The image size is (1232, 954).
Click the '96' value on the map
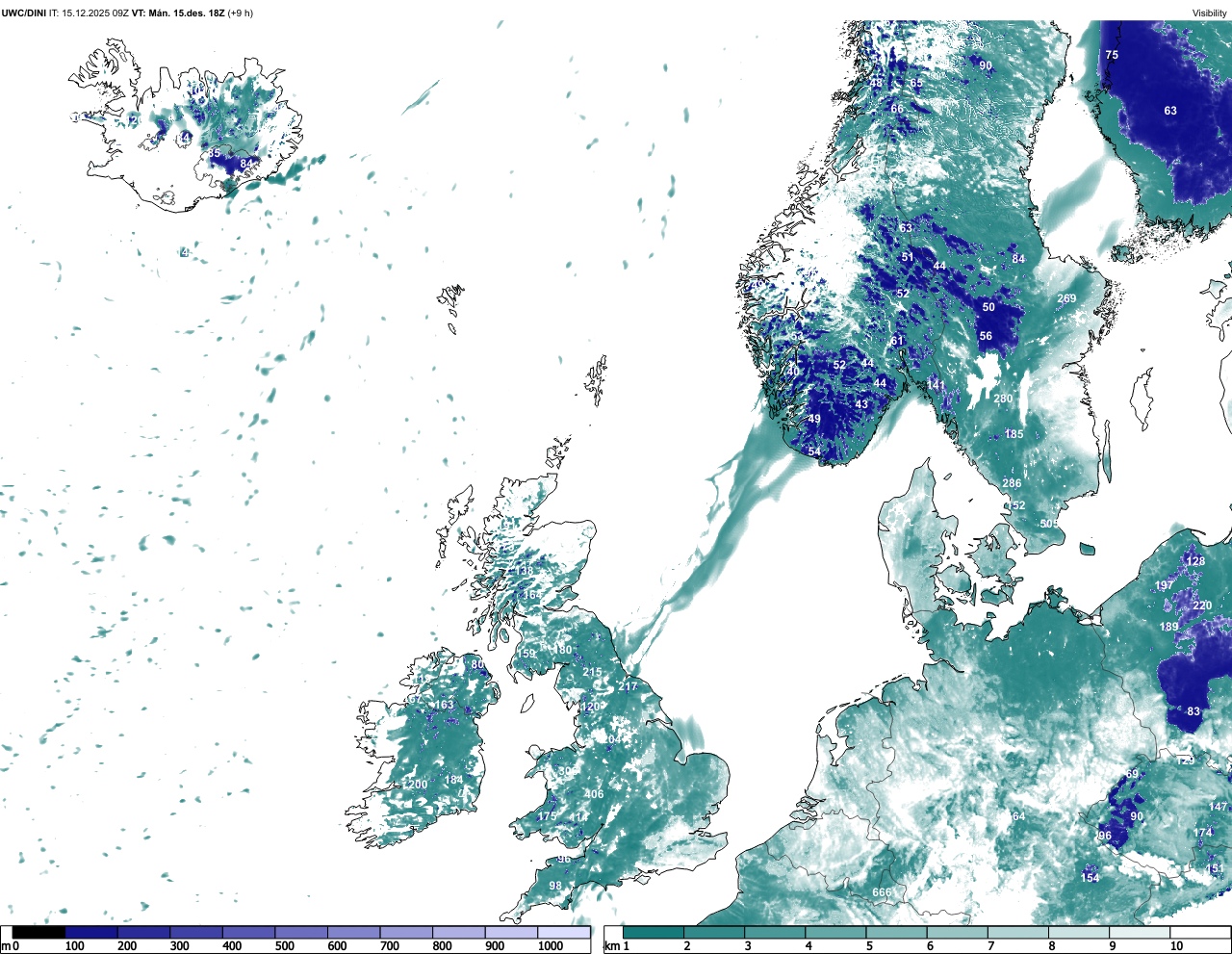1104,837
